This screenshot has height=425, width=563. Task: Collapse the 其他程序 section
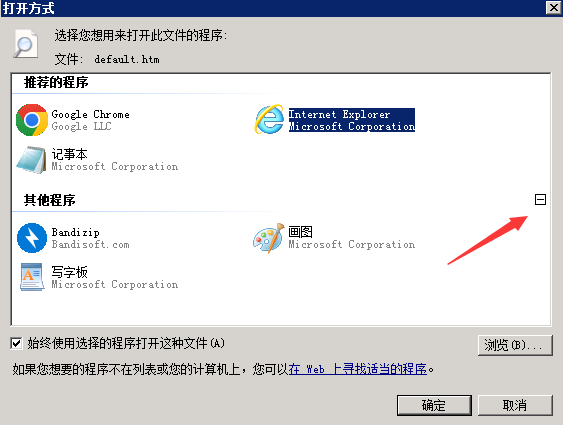540,200
